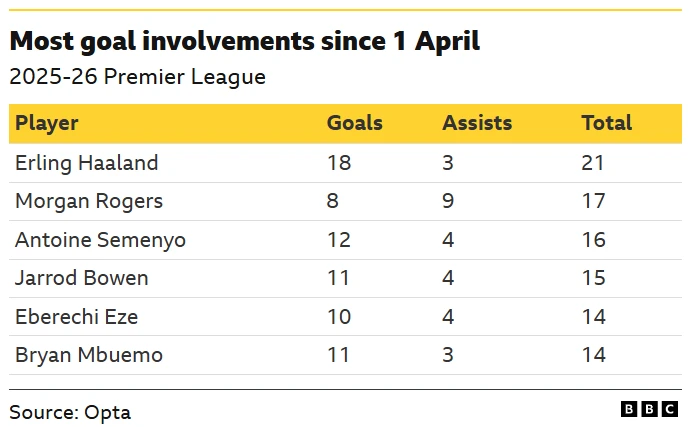The image size is (691, 427).
Task: Click Morgan Rogers' assists value 9
Action: pos(448,201)
